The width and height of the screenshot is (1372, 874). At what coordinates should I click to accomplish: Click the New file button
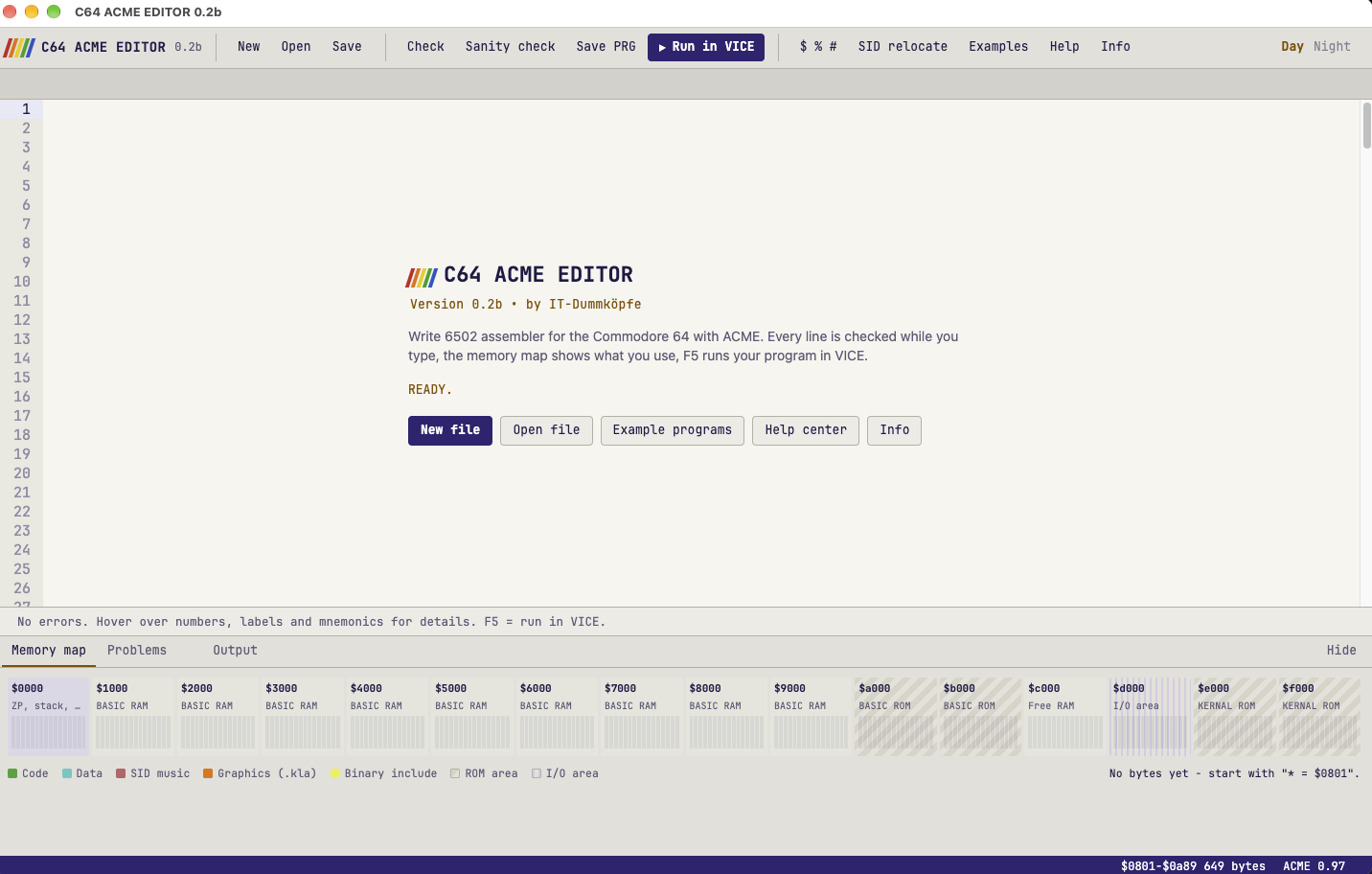tap(450, 430)
